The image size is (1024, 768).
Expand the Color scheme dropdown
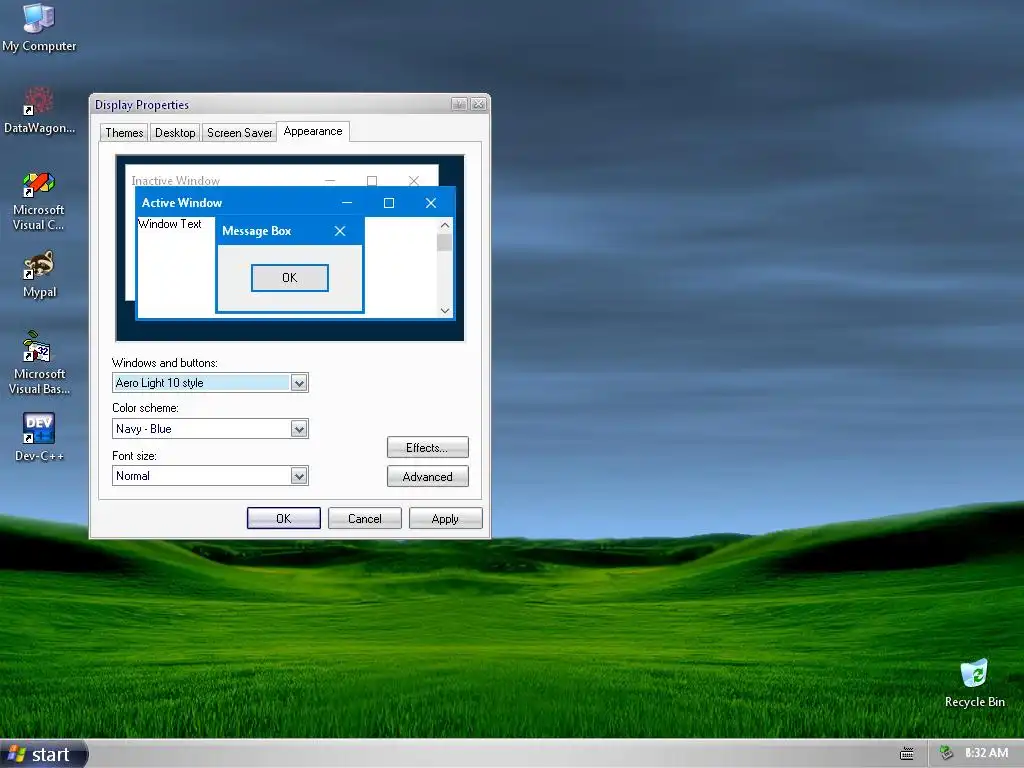click(299, 429)
